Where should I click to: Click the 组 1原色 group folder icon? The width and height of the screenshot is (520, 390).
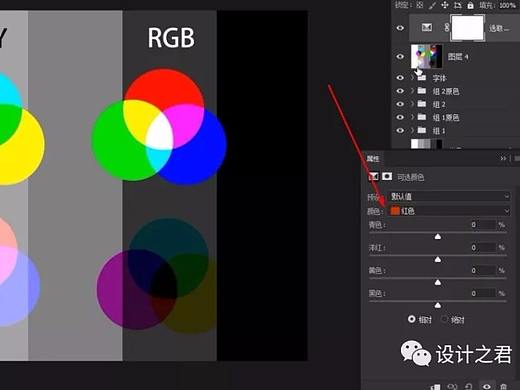pyautogui.click(x=422, y=117)
